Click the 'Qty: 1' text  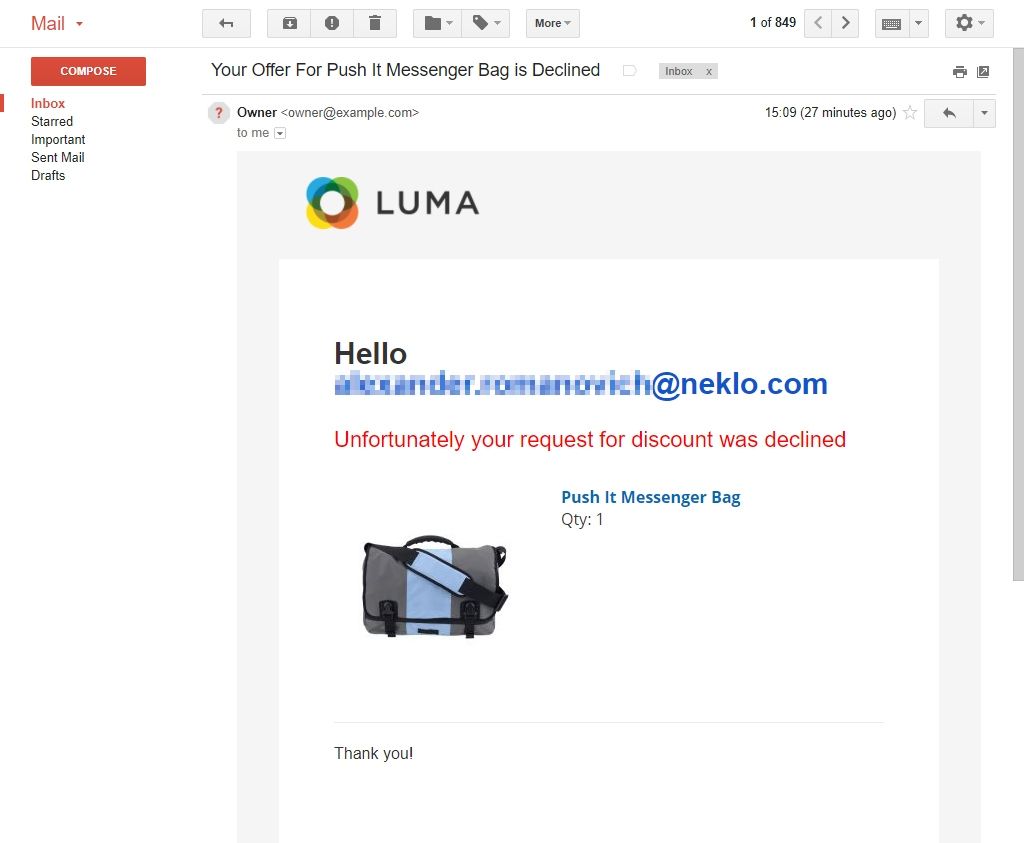click(582, 520)
